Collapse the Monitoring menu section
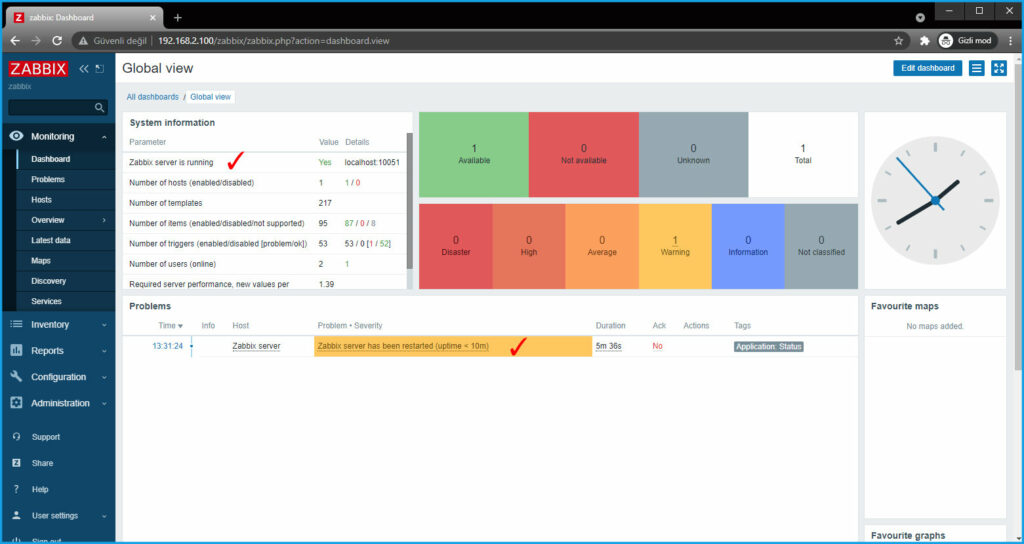The height and width of the screenshot is (544, 1024). [104, 137]
